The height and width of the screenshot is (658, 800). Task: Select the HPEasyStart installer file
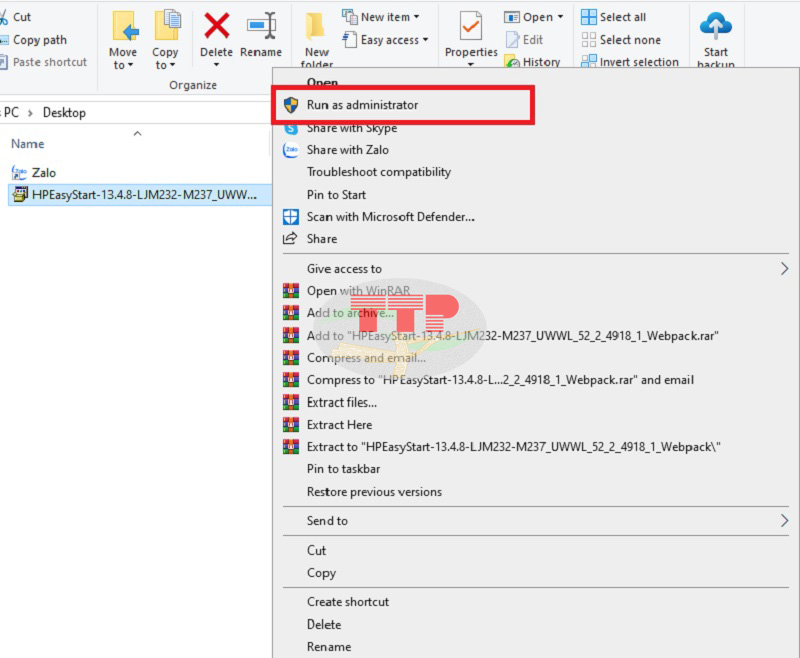(x=140, y=195)
